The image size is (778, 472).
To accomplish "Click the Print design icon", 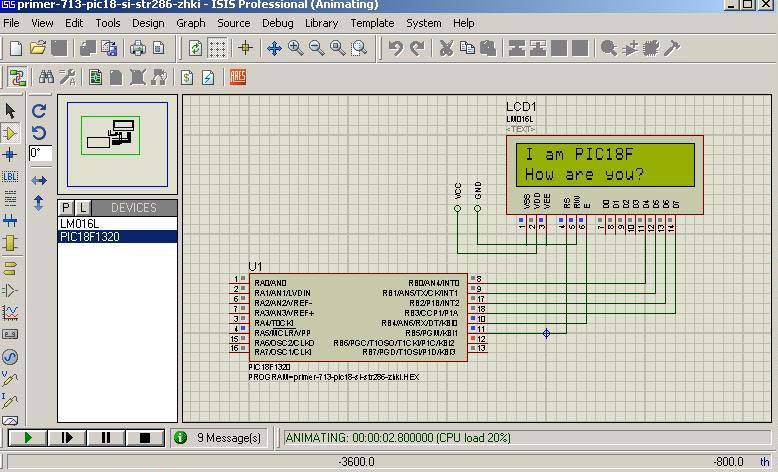I will pos(138,48).
